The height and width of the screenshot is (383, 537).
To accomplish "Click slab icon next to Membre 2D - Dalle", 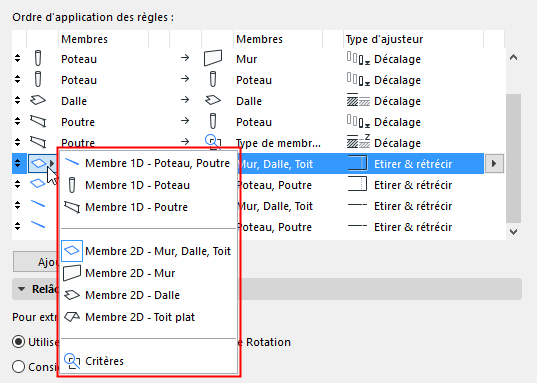I will 72,295.
